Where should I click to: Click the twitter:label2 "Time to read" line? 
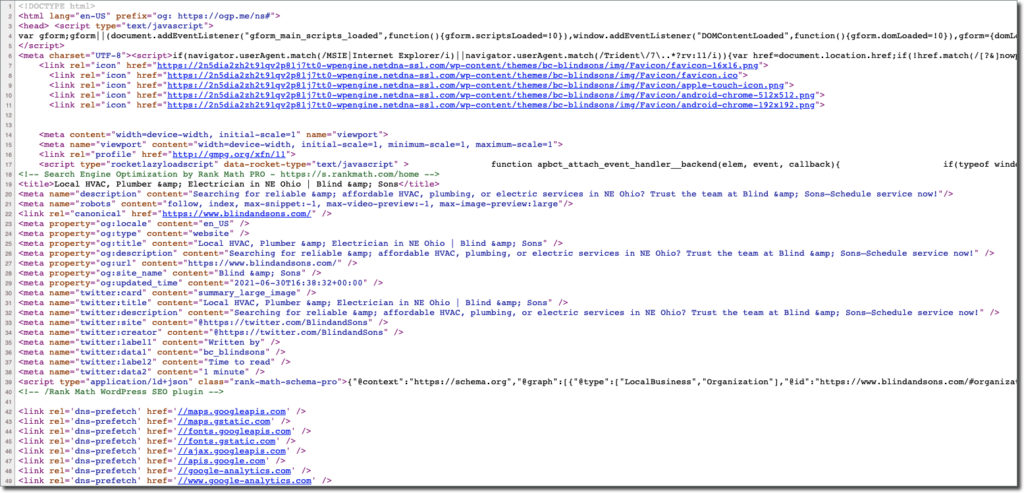155,362
